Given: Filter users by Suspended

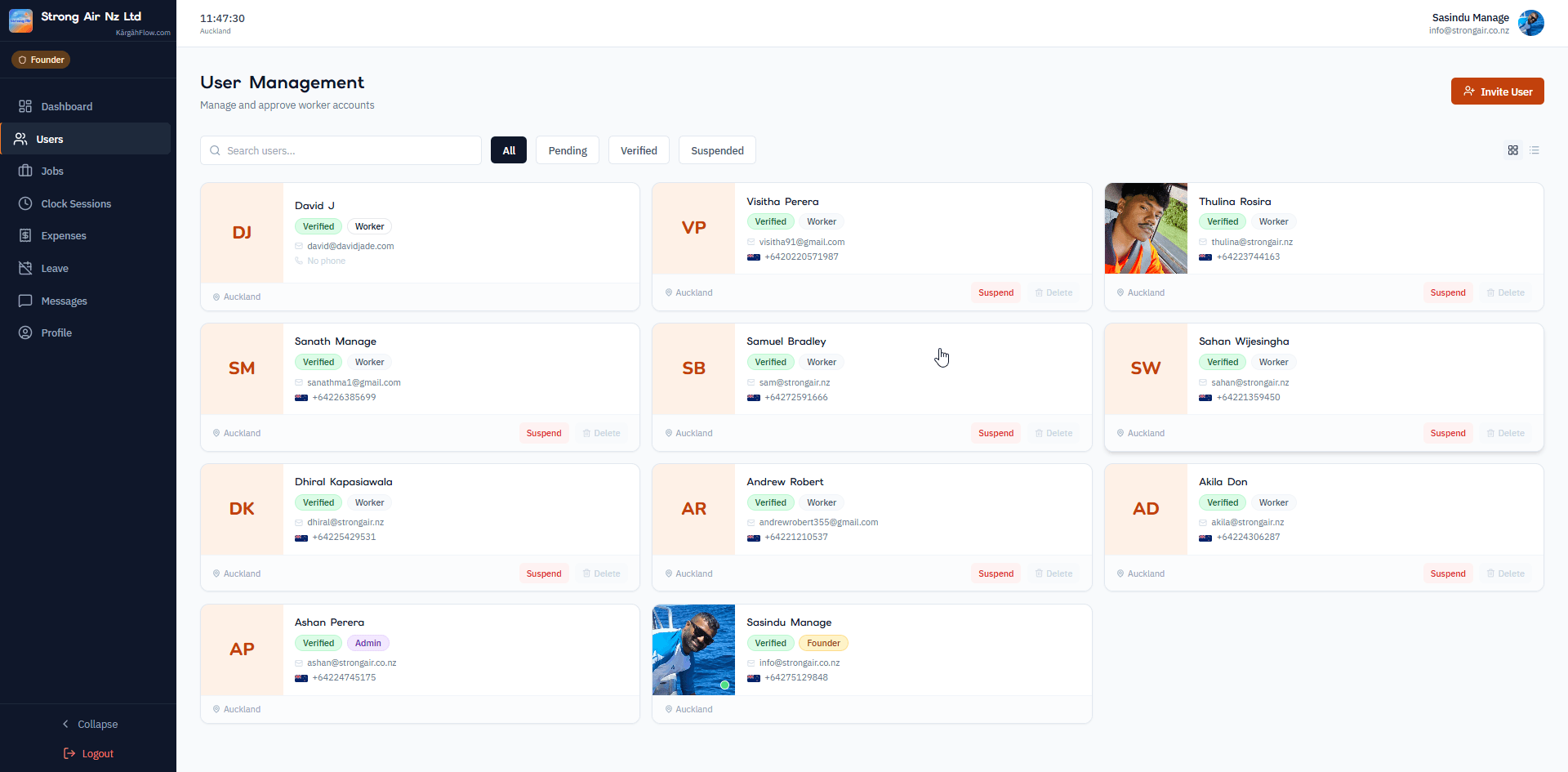Looking at the screenshot, I should 717,150.
